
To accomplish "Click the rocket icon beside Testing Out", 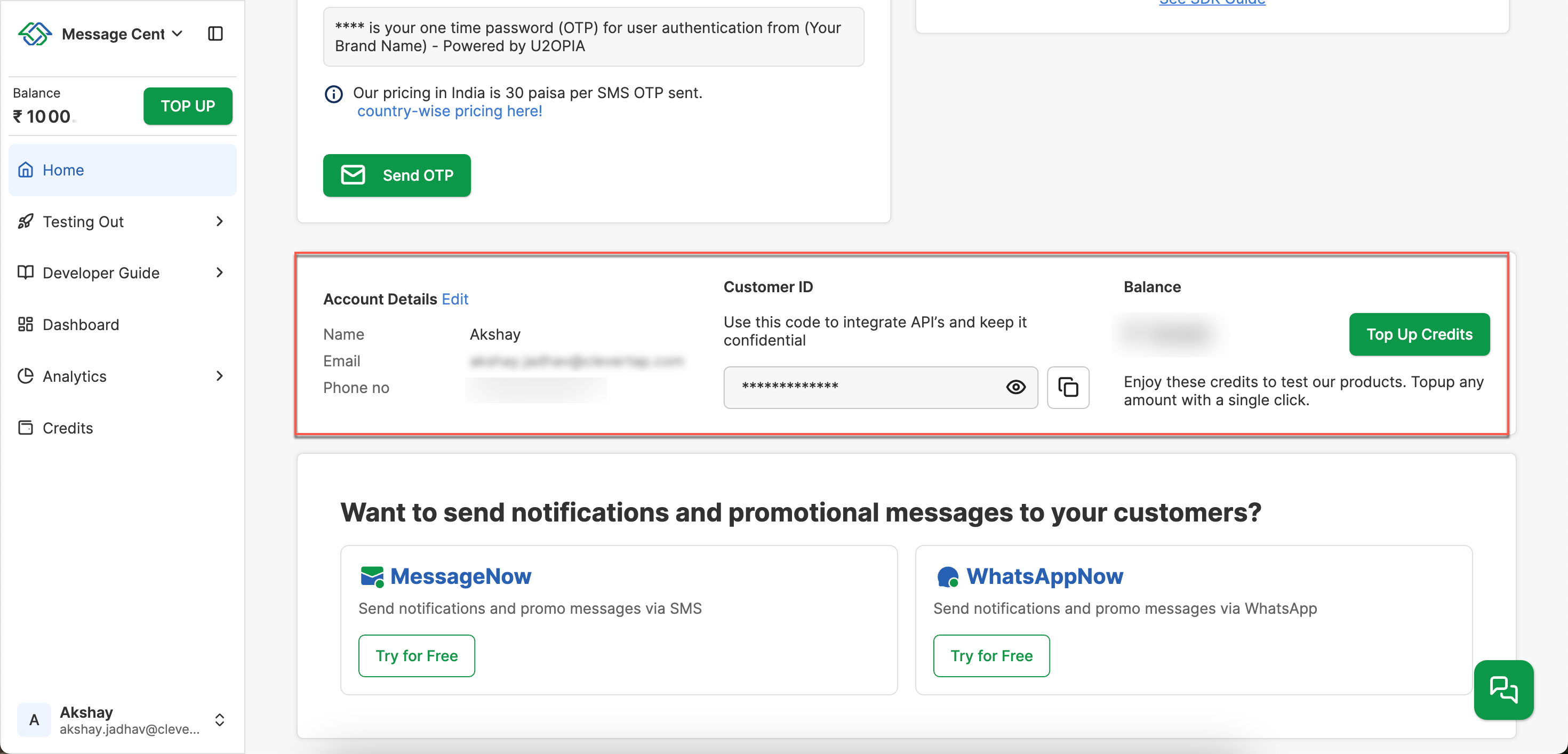I will [x=26, y=221].
